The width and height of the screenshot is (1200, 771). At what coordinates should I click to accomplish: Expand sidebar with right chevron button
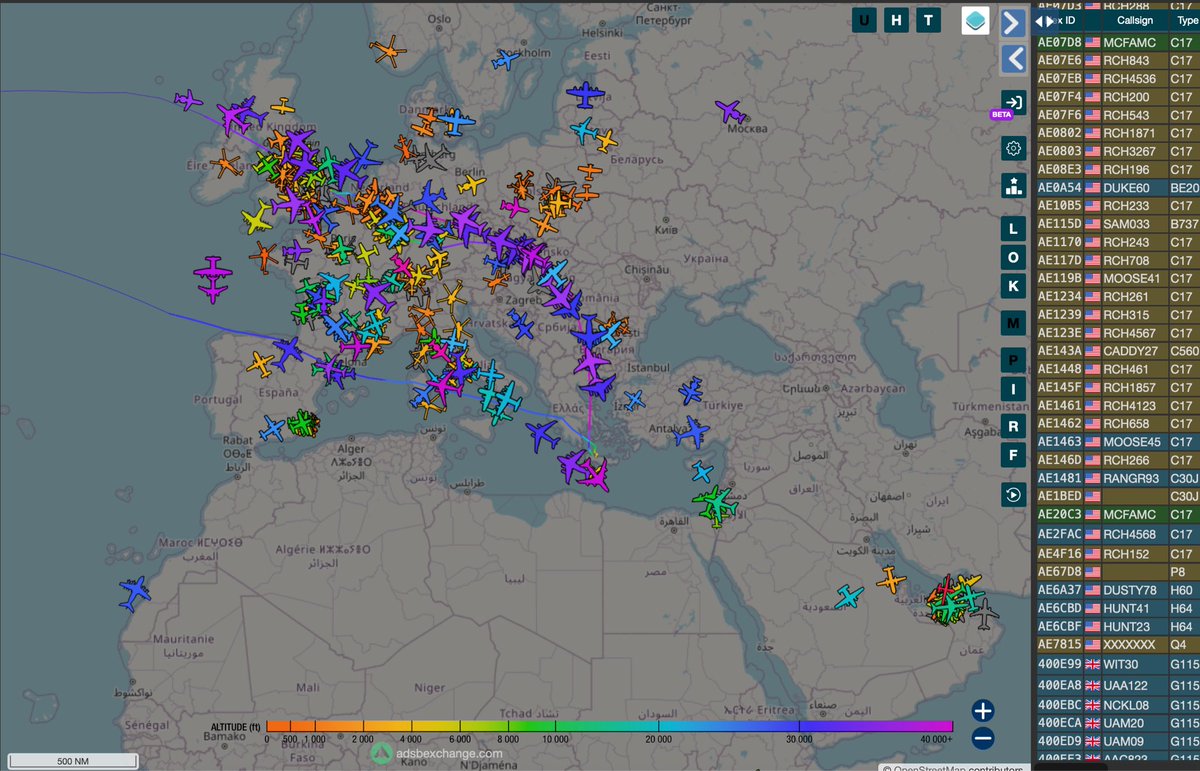pyautogui.click(x=1014, y=22)
